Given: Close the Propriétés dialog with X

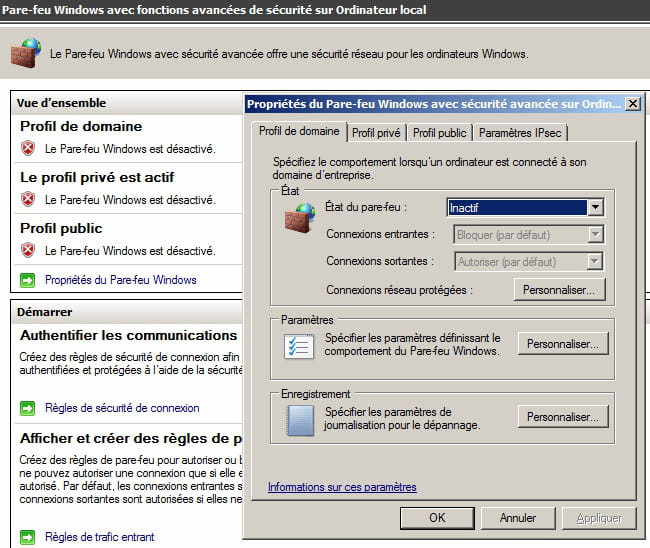Looking at the screenshot, I should pyautogui.click(x=633, y=104).
